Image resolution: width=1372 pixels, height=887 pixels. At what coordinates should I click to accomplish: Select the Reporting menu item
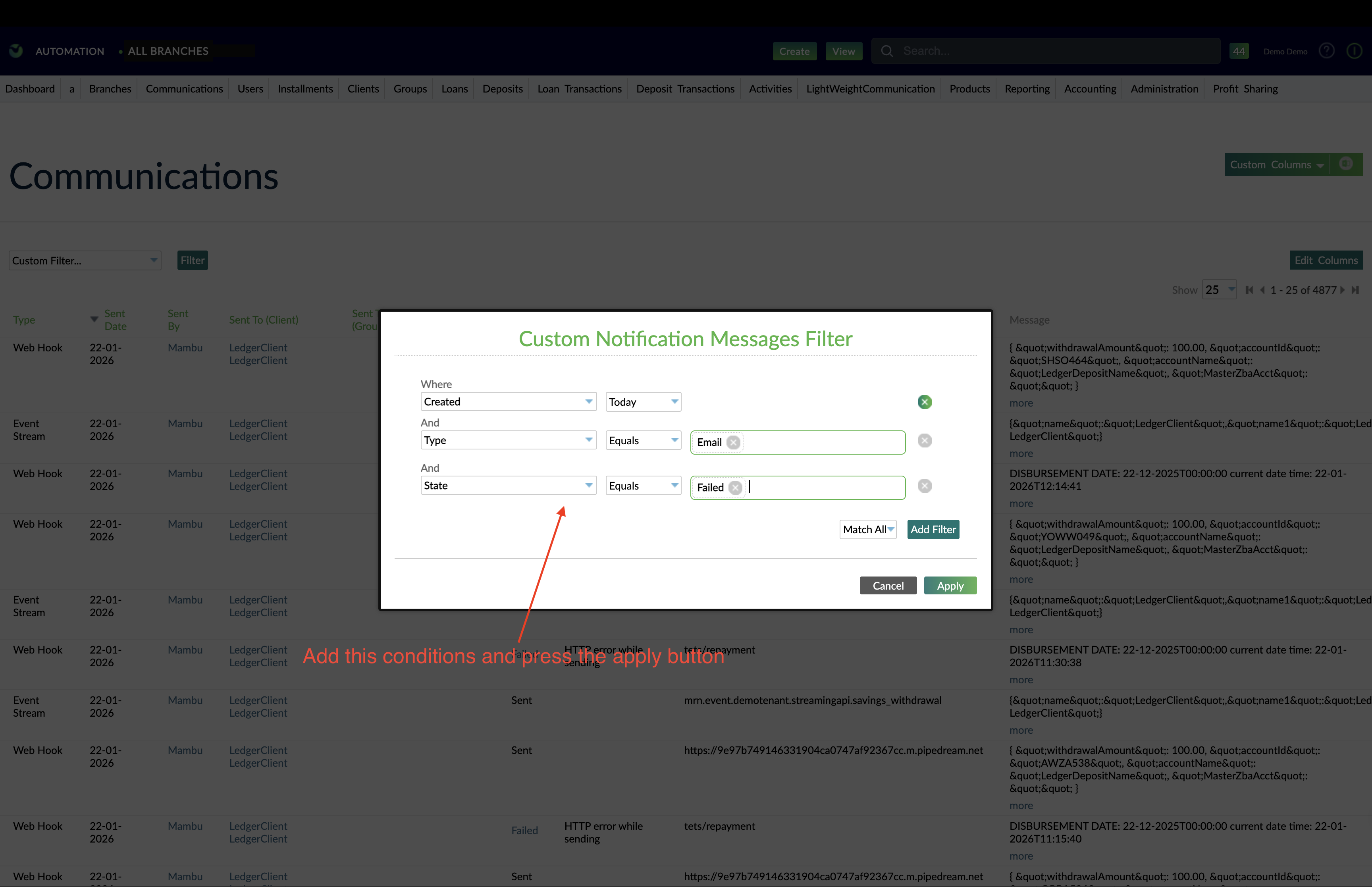pyautogui.click(x=1027, y=89)
